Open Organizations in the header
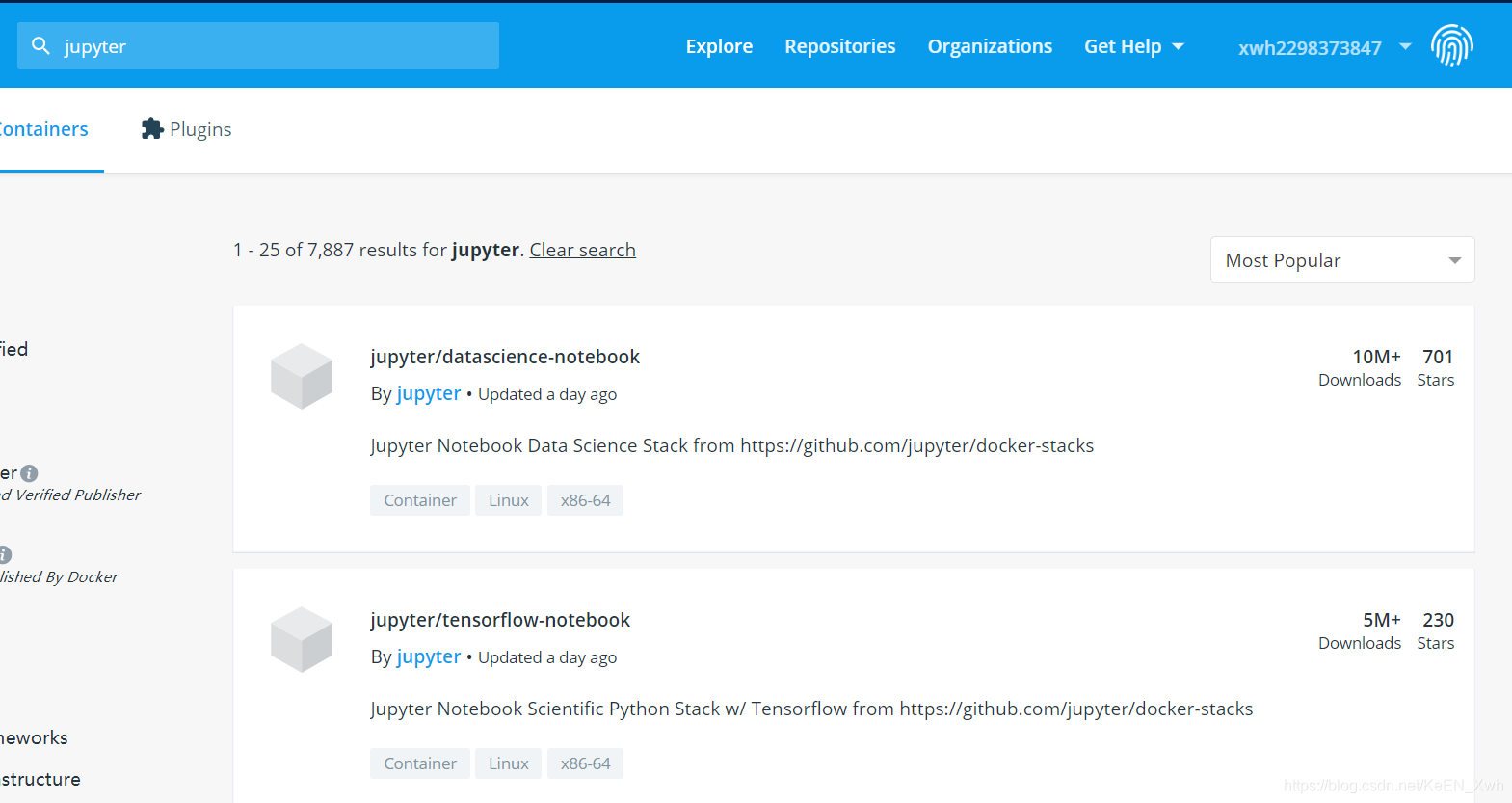The image size is (1512, 803). tap(990, 46)
